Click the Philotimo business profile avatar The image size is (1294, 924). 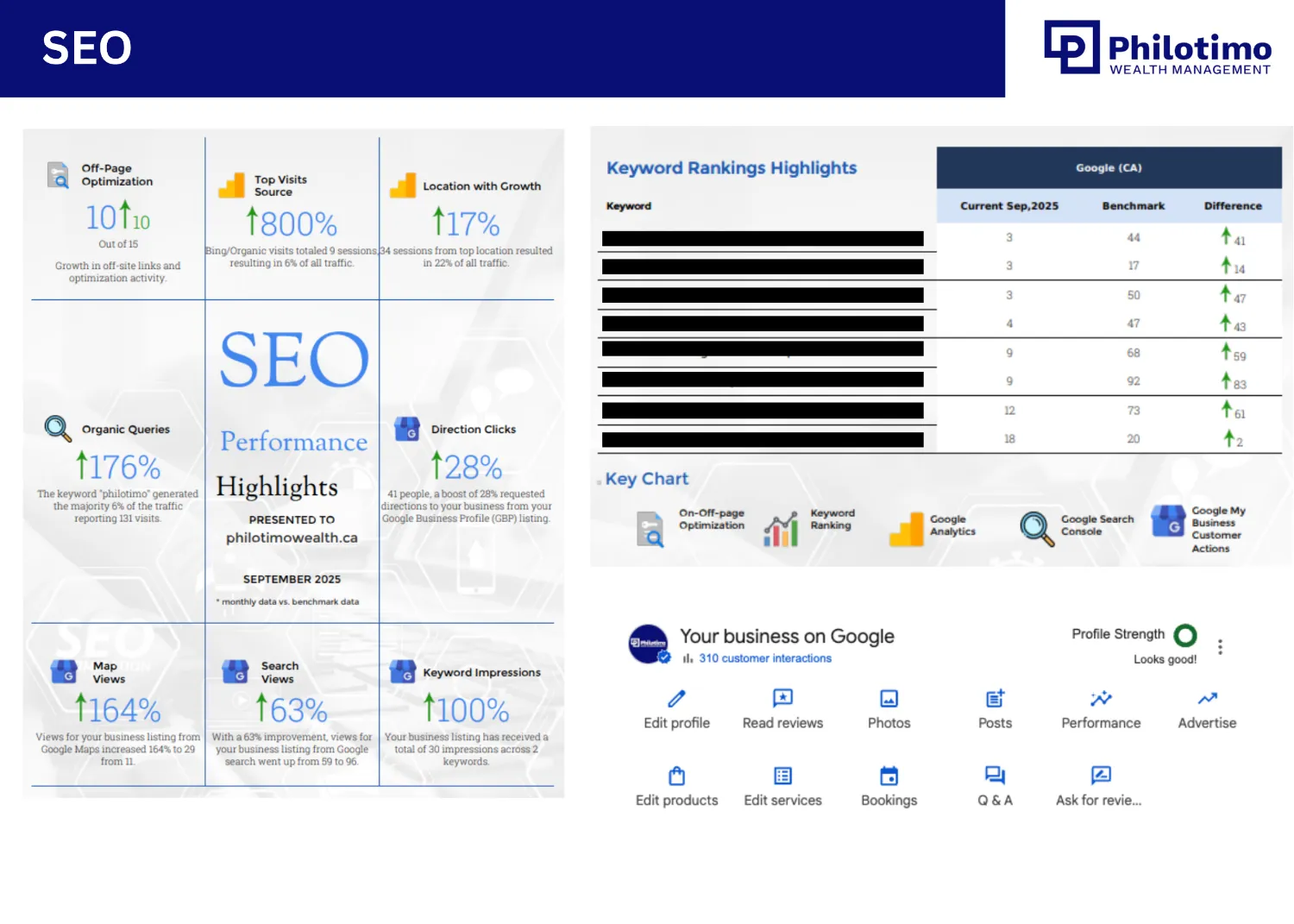coord(649,644)
